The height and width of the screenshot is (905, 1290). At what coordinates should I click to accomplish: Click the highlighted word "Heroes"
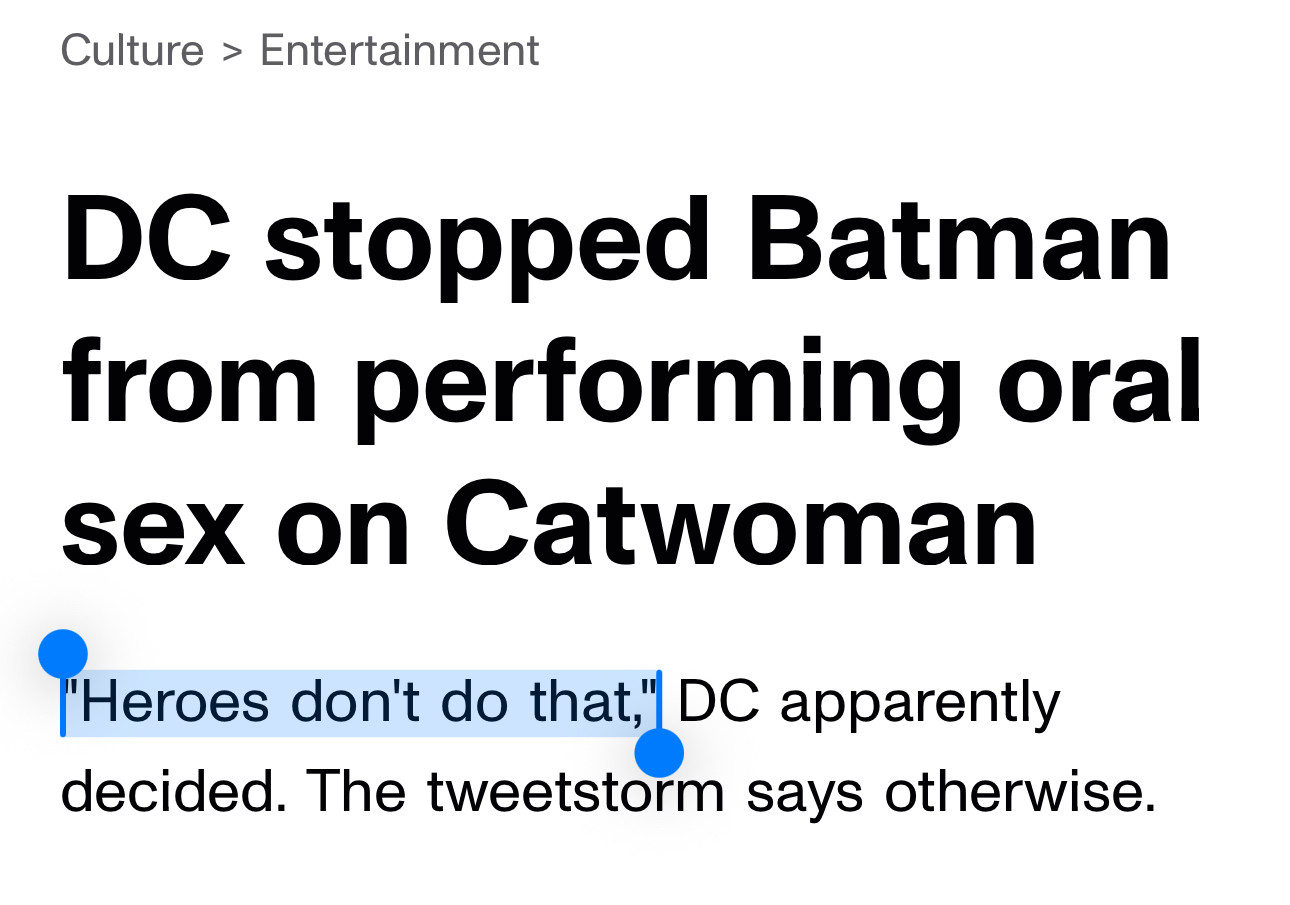[x=174, y=702]
